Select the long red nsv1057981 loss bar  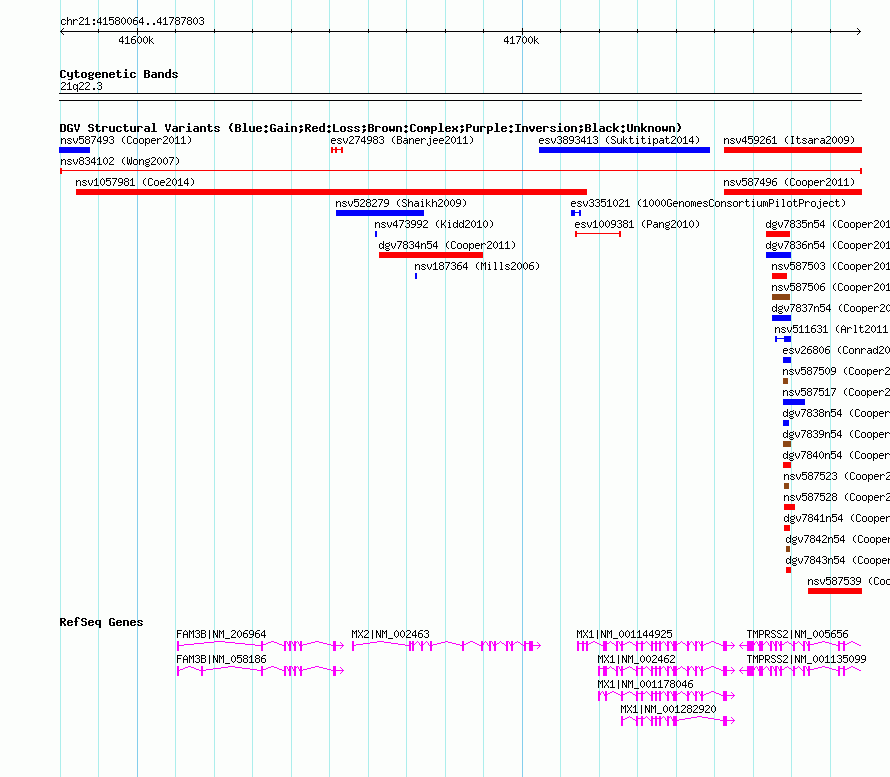(x=331, y=192)
